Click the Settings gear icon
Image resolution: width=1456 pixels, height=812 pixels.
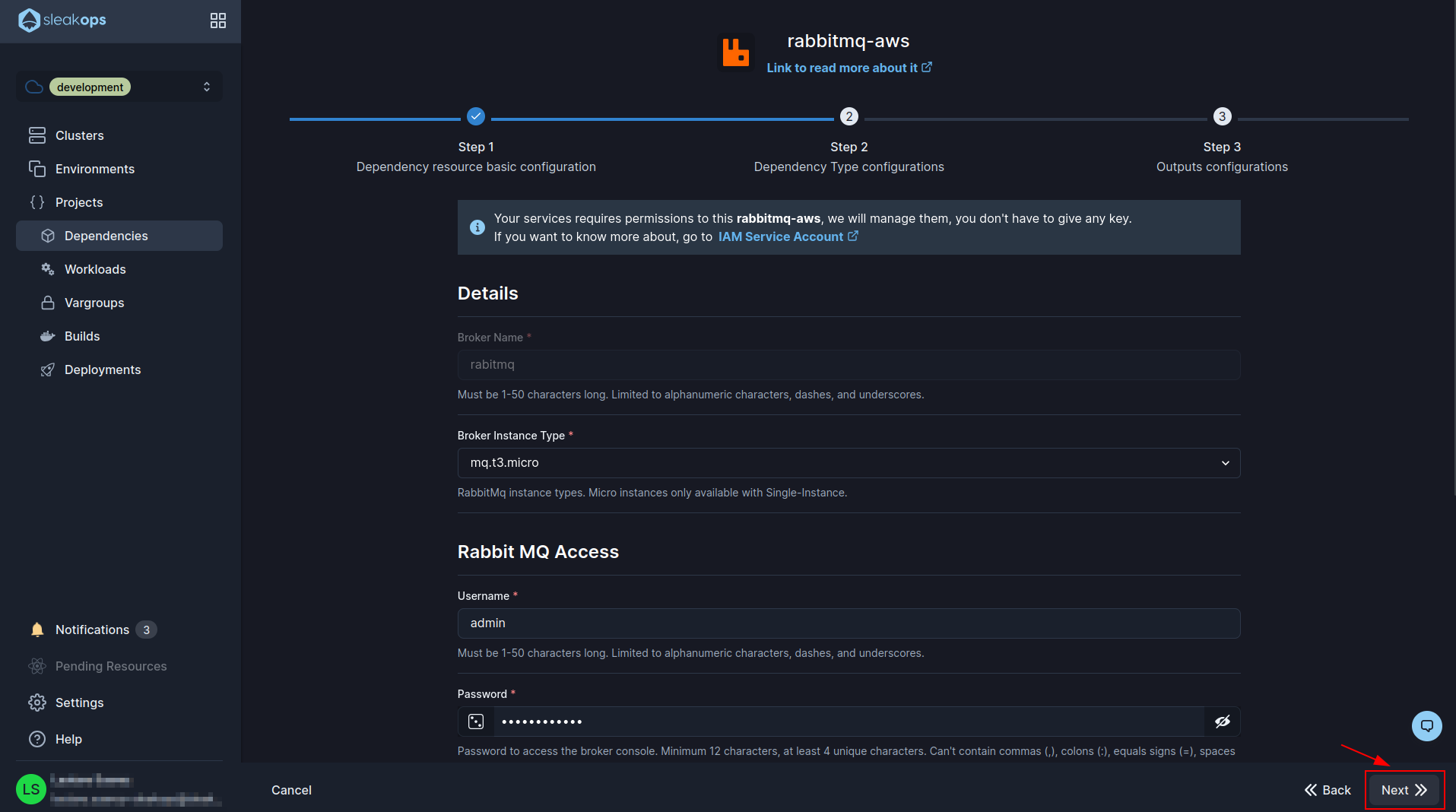37,703
